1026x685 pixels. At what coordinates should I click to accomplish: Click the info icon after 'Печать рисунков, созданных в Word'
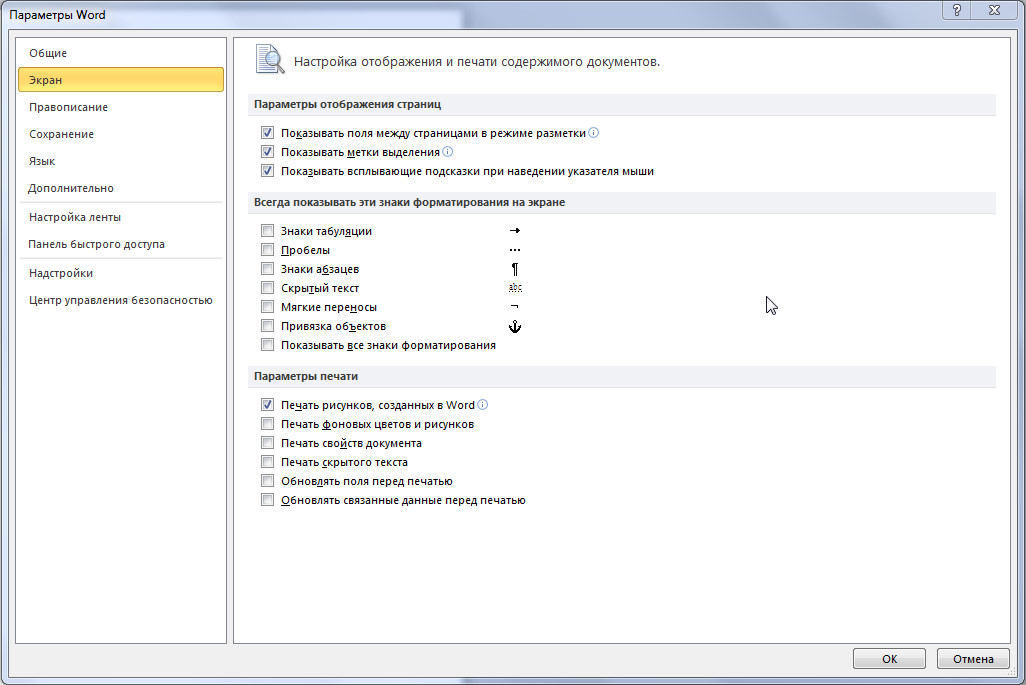coord(483,404)
